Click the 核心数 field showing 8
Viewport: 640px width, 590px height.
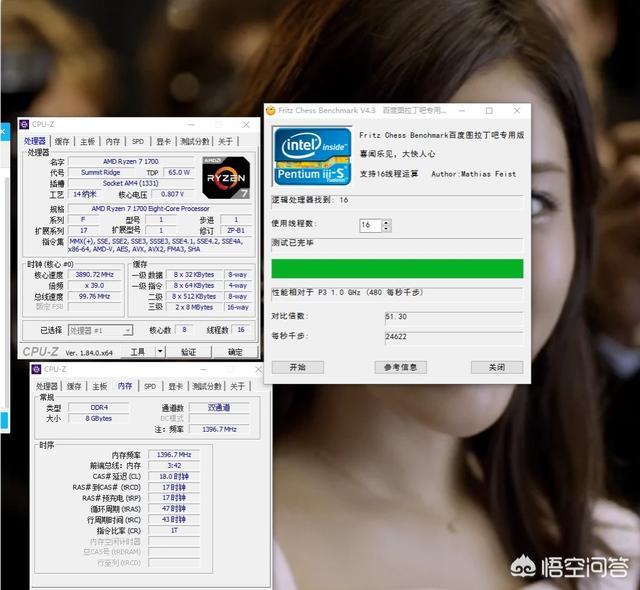[184, 330]
